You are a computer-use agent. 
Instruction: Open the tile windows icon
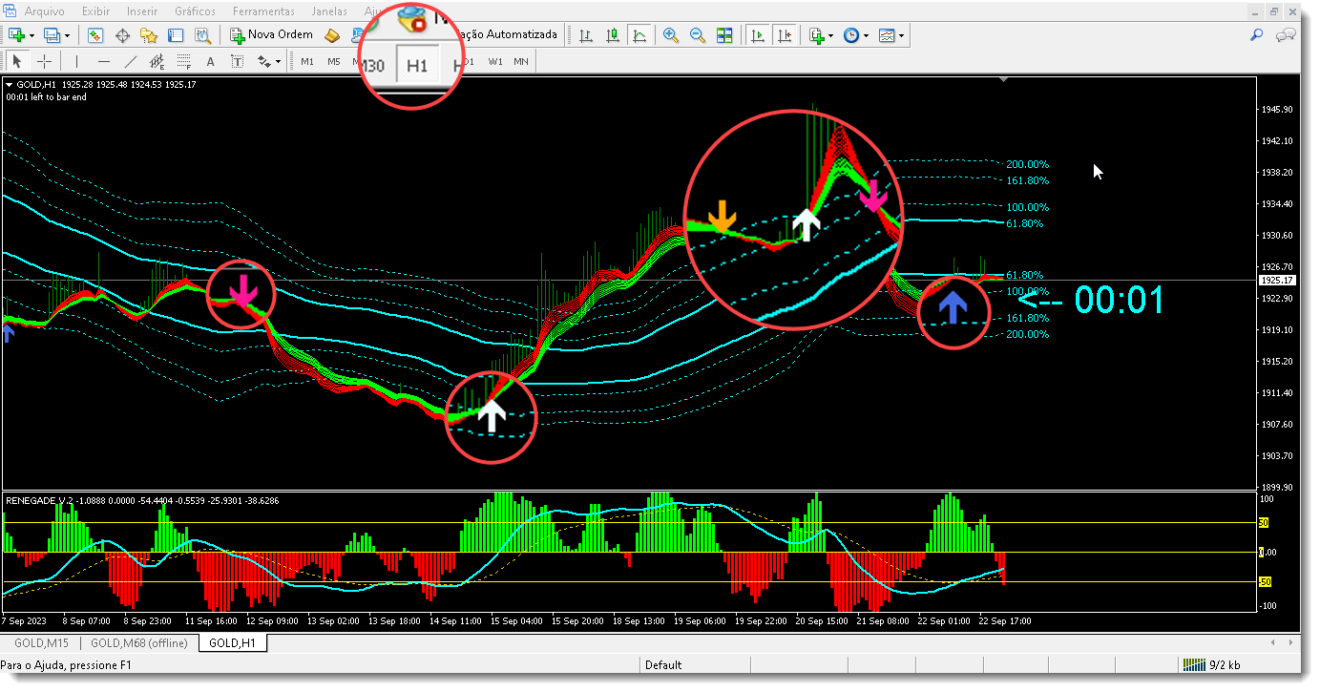pos(725,35)
